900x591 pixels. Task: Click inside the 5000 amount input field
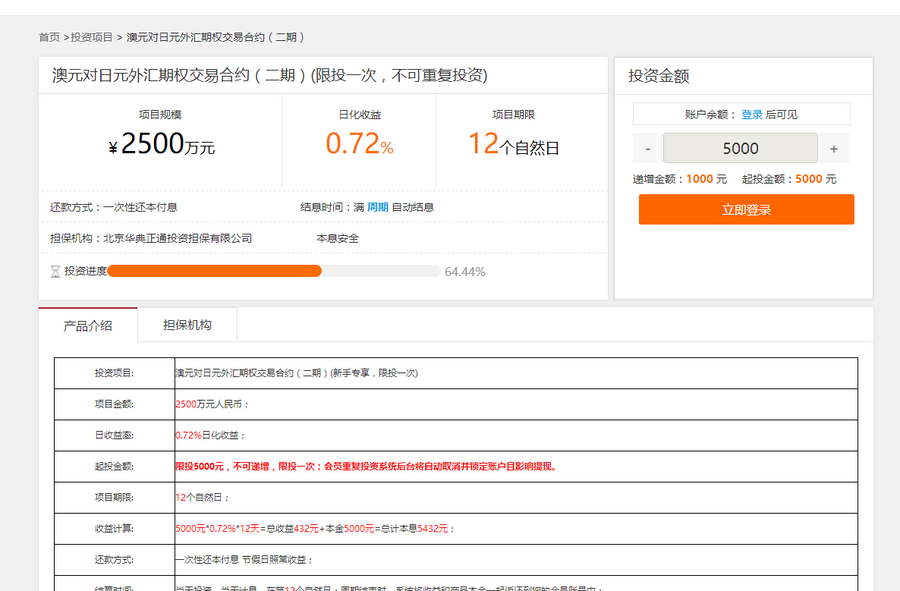pyautogui.click(x=740, y=147)
